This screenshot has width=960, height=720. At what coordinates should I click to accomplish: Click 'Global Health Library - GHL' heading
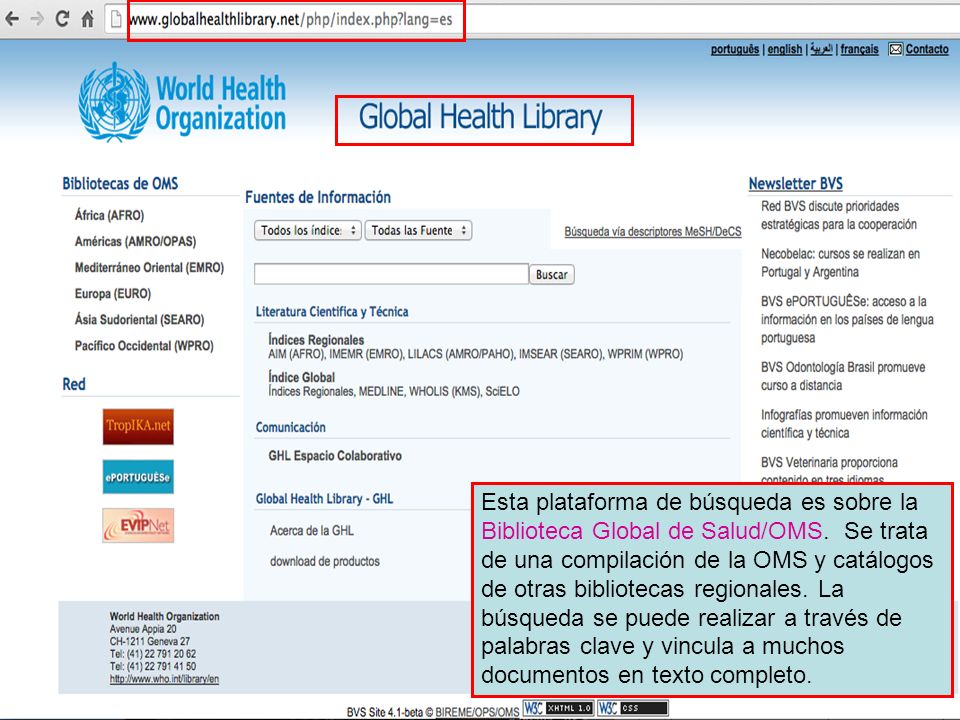coord(324,499)
